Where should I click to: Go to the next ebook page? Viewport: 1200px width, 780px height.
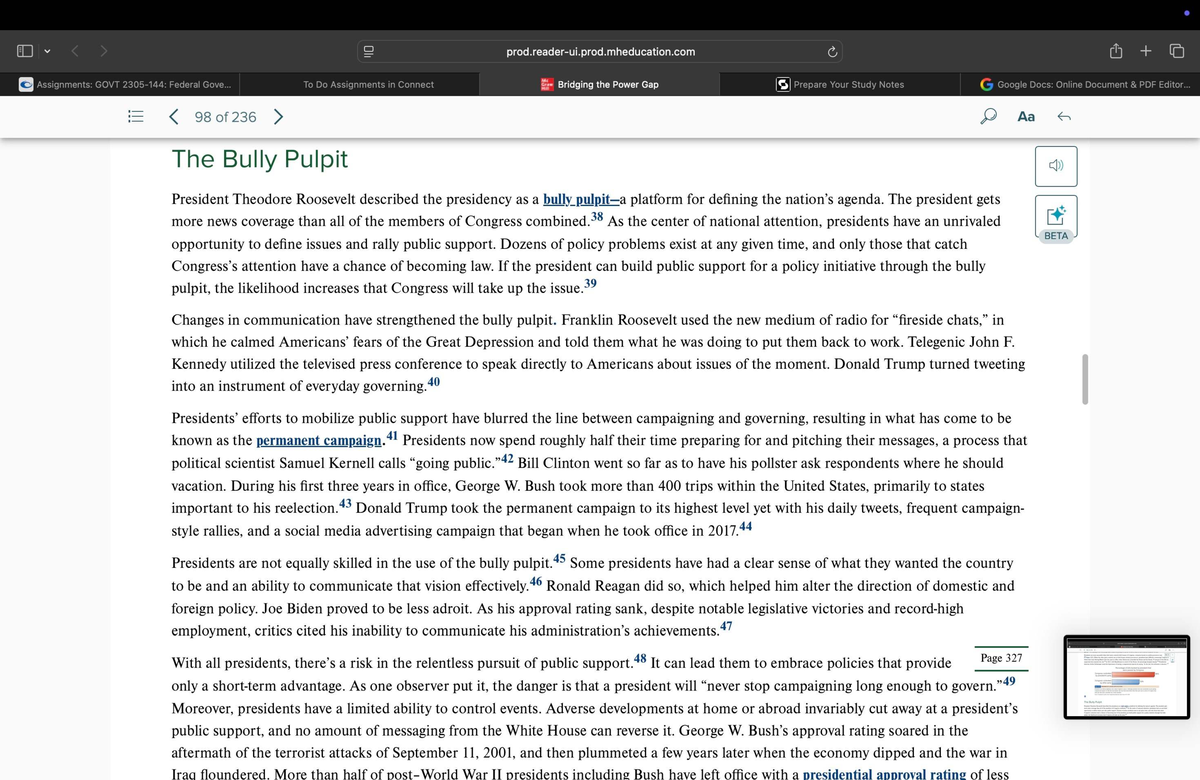[x=278, y=117]
